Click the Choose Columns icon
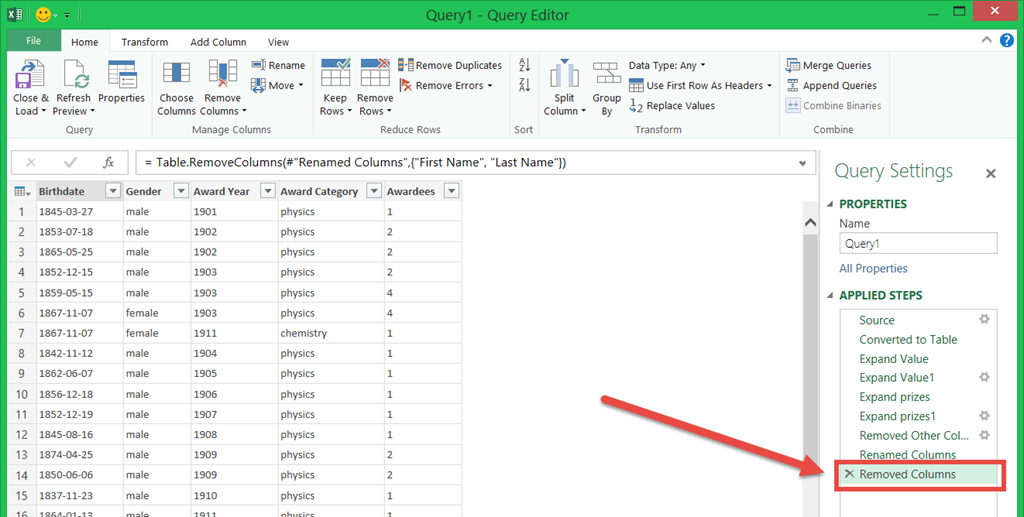Screen dimensions: 1024x517 click(x=176, y=76)
